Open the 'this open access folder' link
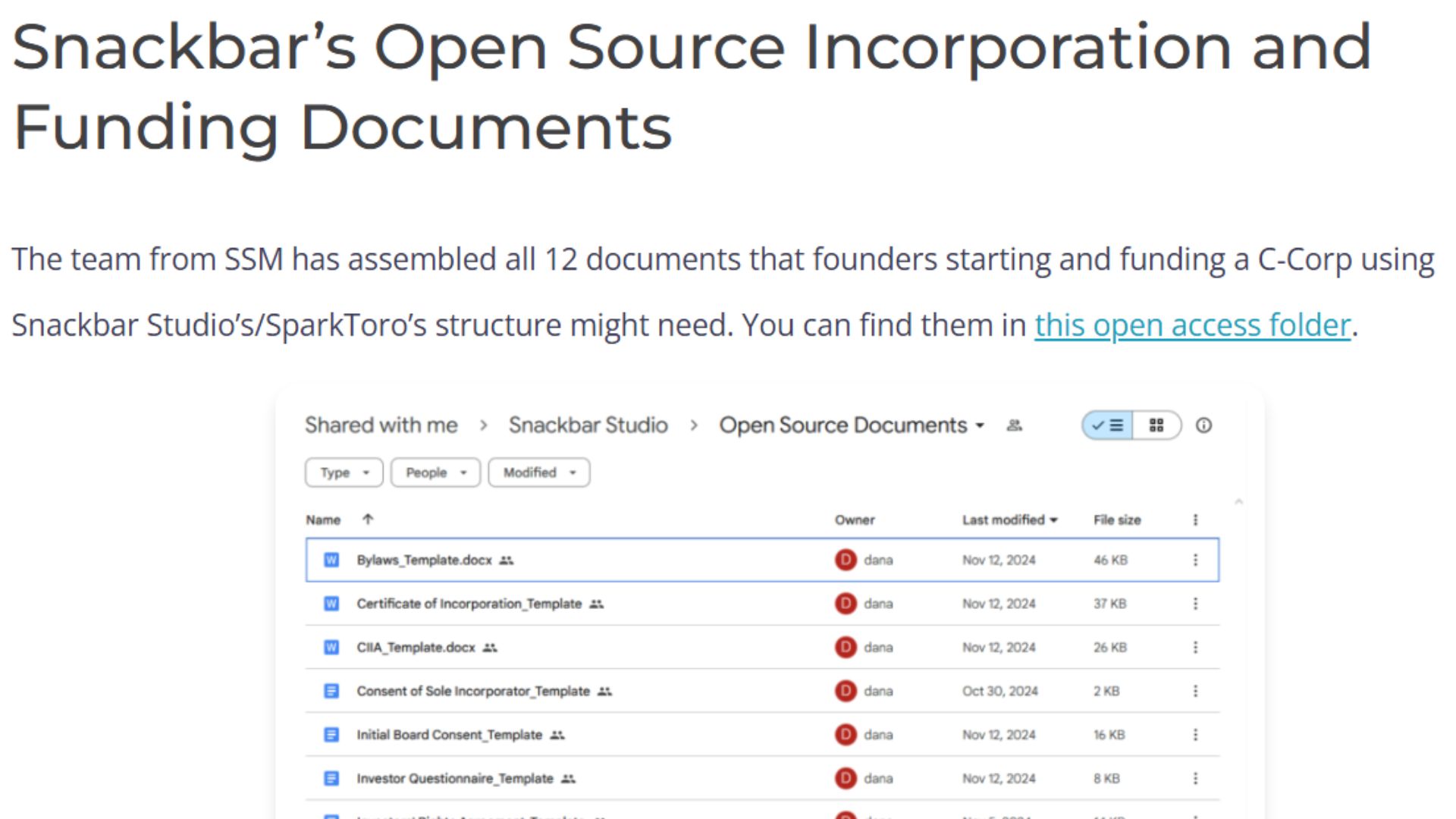Viewport: 1456px width, 819px height. click(x=1192, y=325)
